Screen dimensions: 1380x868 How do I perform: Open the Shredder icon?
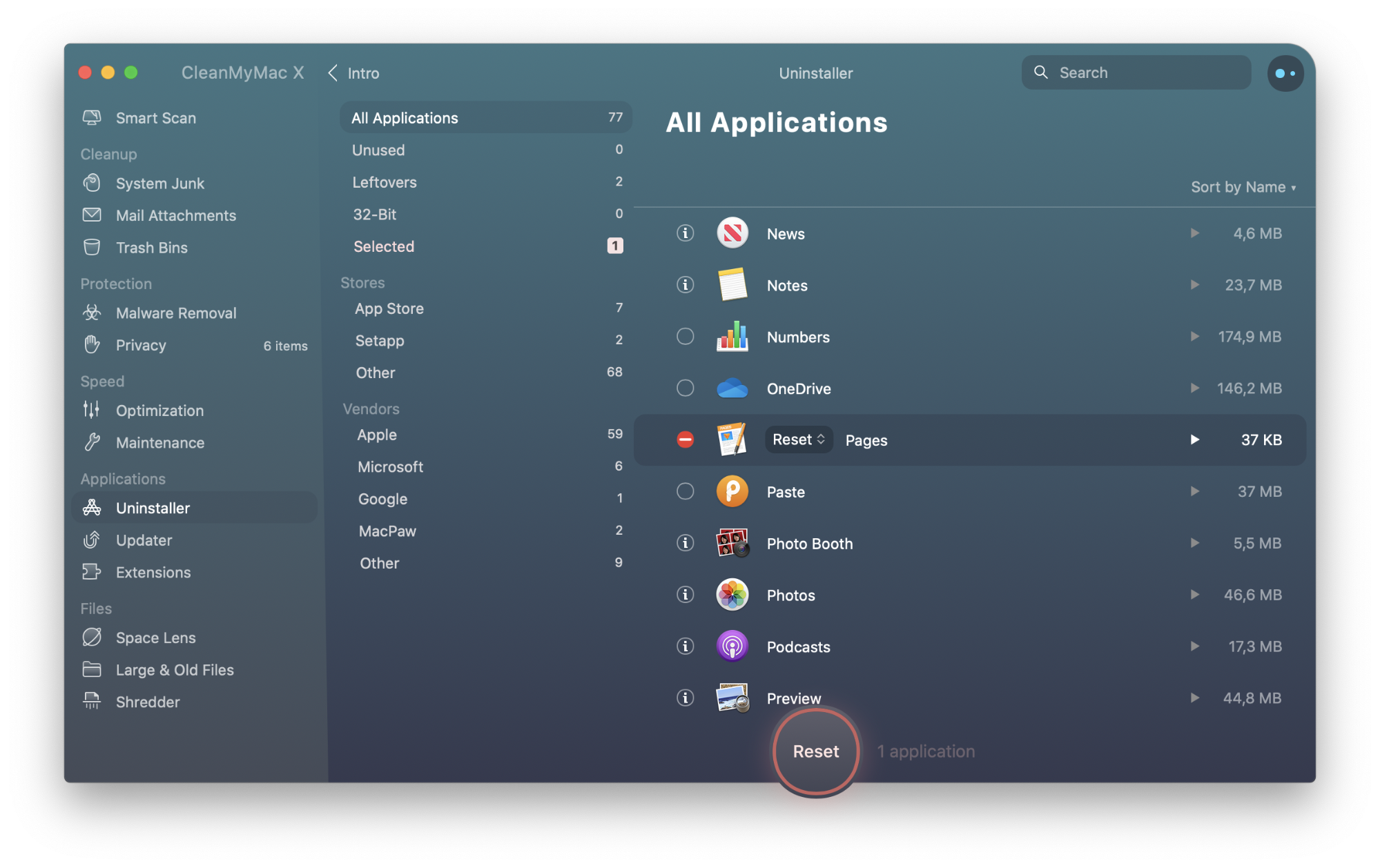92,701
